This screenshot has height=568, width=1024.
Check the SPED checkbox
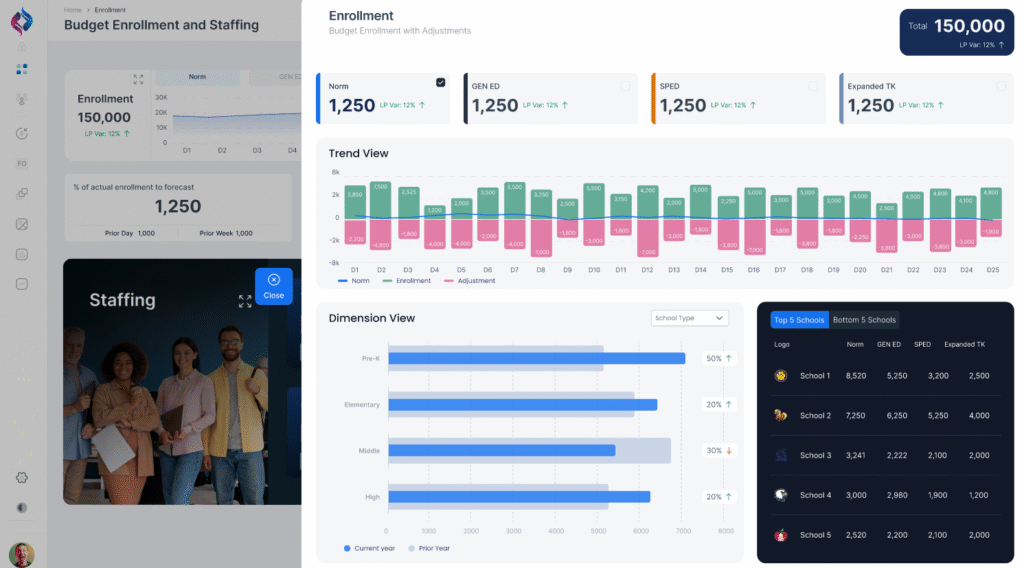(813, 86)
